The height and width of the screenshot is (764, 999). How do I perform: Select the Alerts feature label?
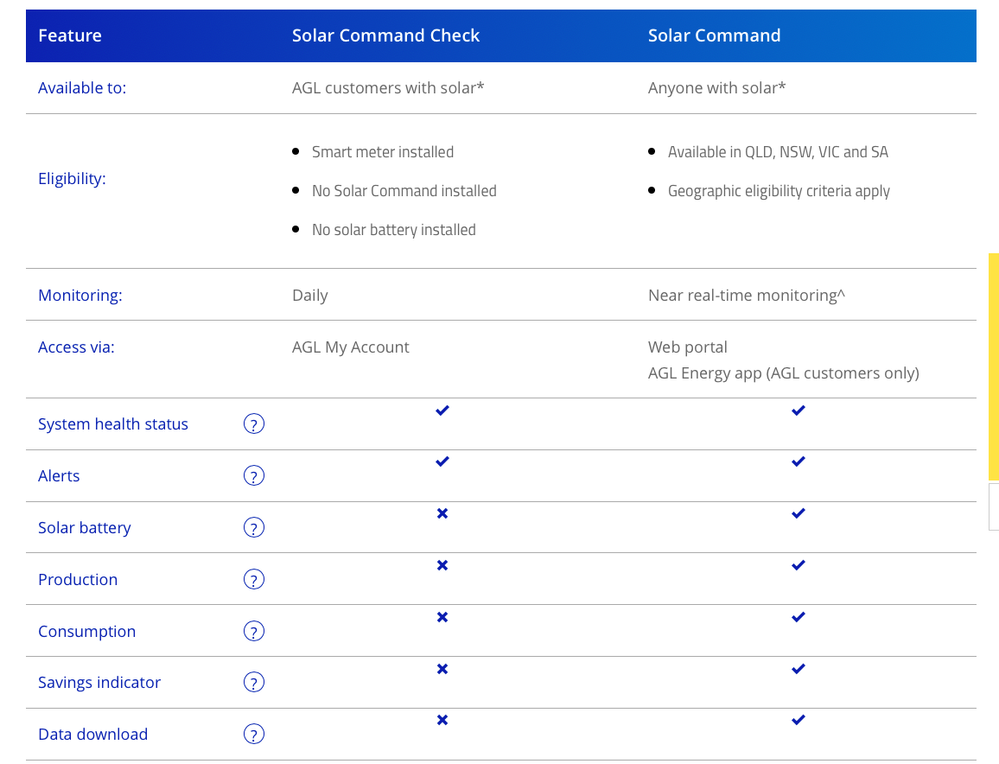pos(59,476)
